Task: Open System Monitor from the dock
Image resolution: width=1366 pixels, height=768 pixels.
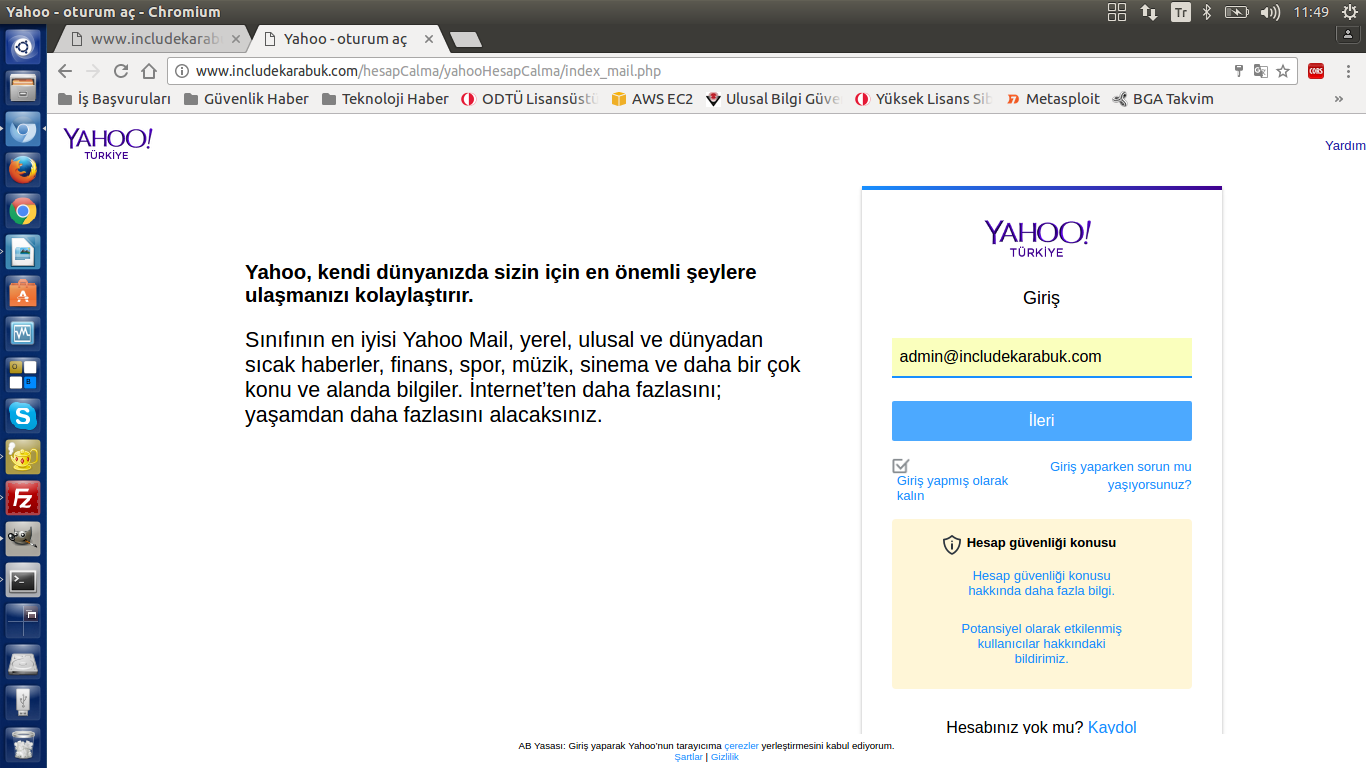Action: pyautogui.click(x=23, y=333)
